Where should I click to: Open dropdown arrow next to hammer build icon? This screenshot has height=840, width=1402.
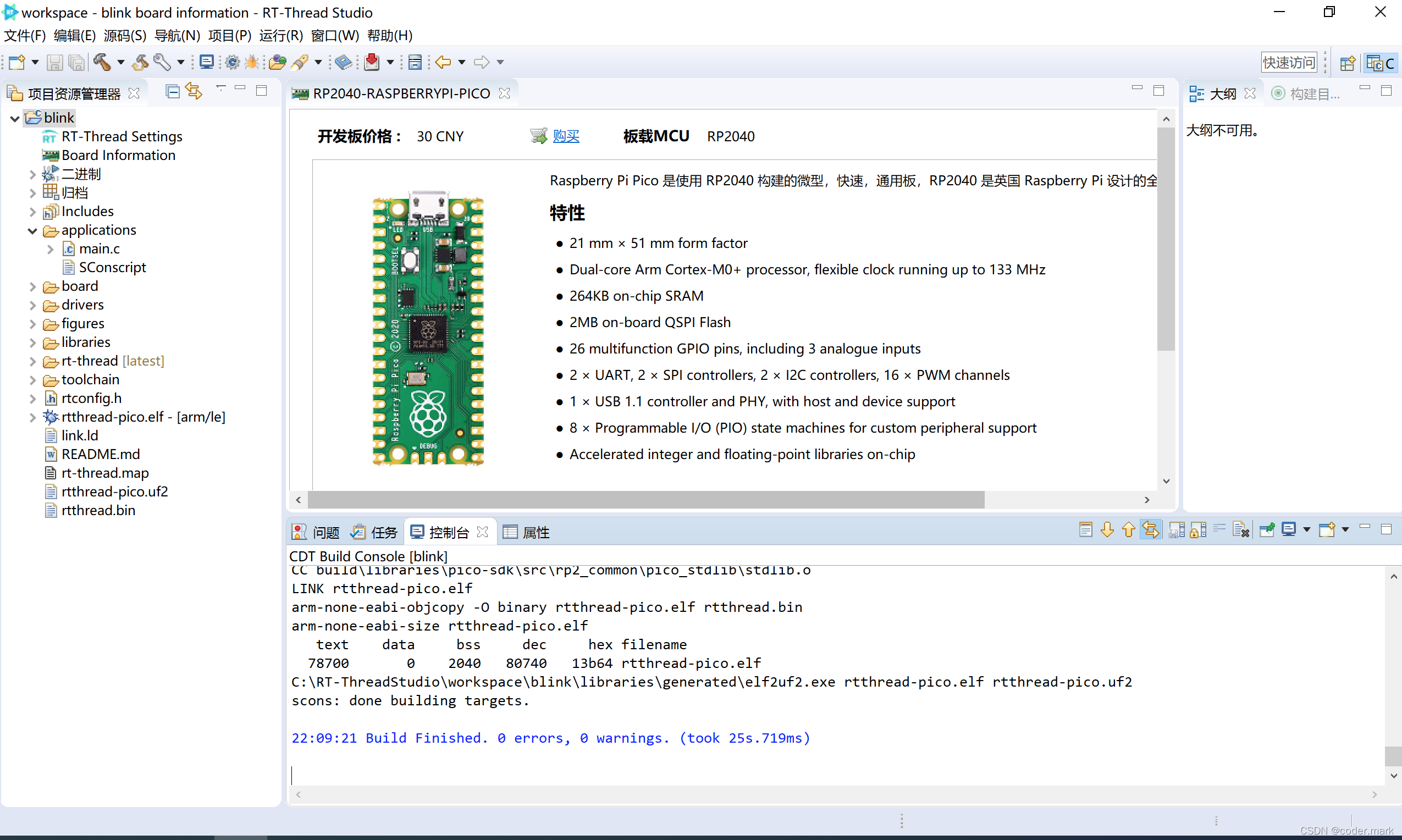pos(120,62)
